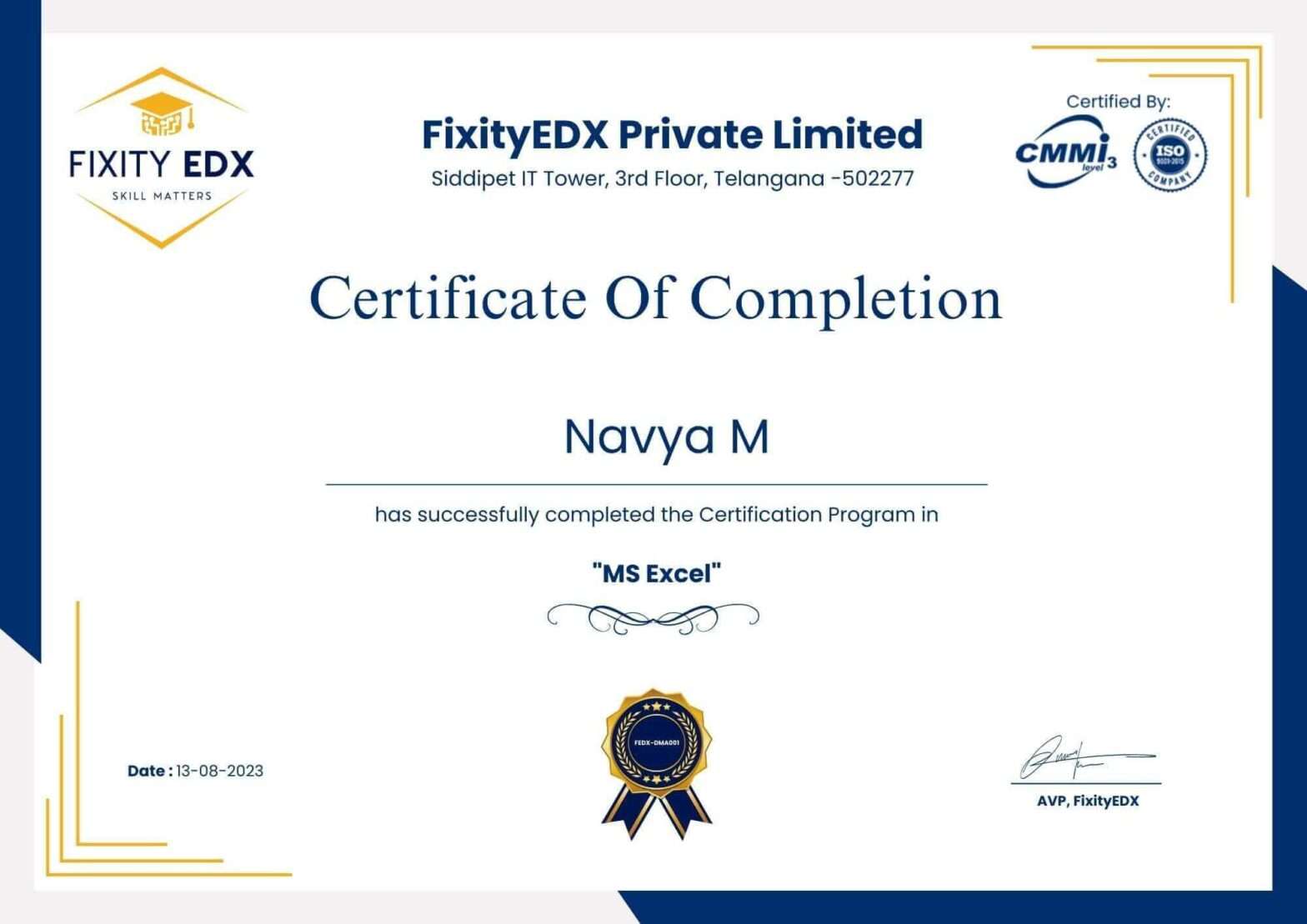Click the horizontal line under the recipient name

655,483
